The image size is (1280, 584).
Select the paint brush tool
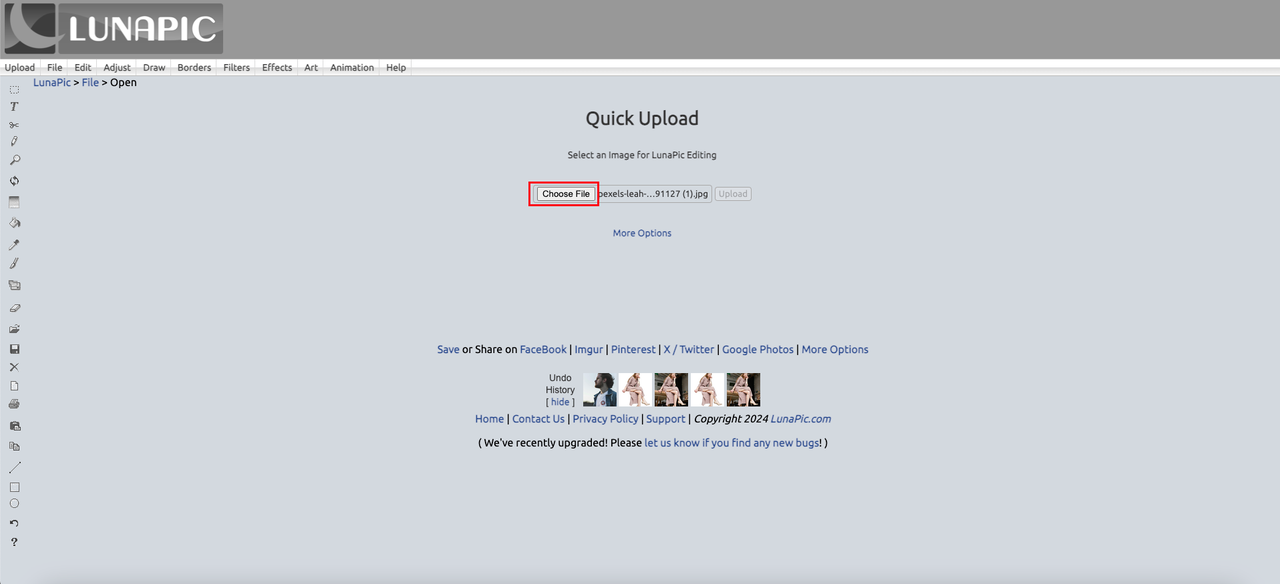coord(14,264)
